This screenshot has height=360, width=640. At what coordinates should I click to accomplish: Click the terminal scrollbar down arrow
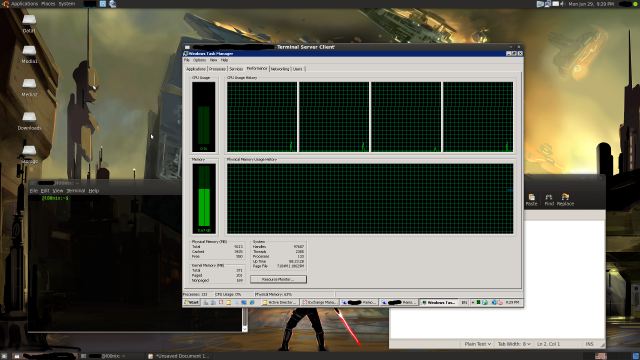point(245,329)
